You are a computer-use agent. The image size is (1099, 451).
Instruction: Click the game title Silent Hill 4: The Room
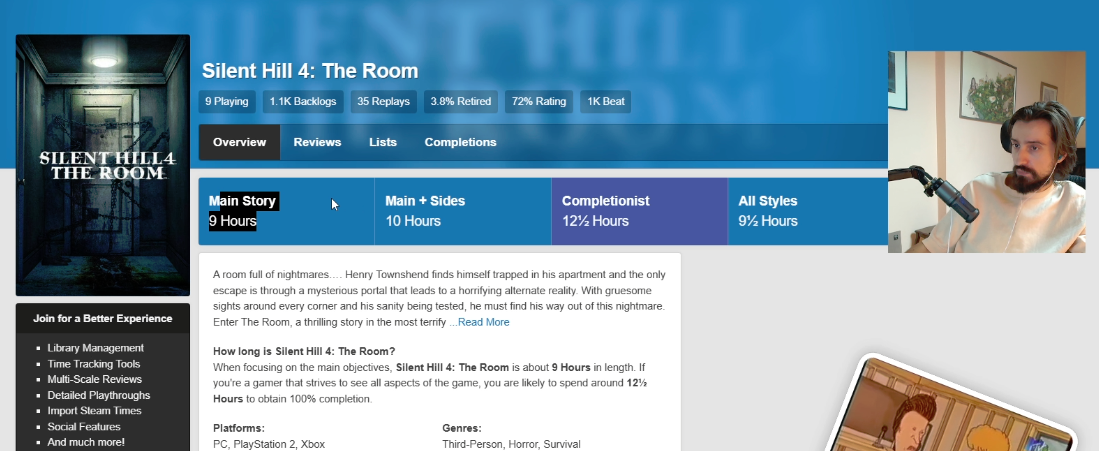click(x=310, y=71)
